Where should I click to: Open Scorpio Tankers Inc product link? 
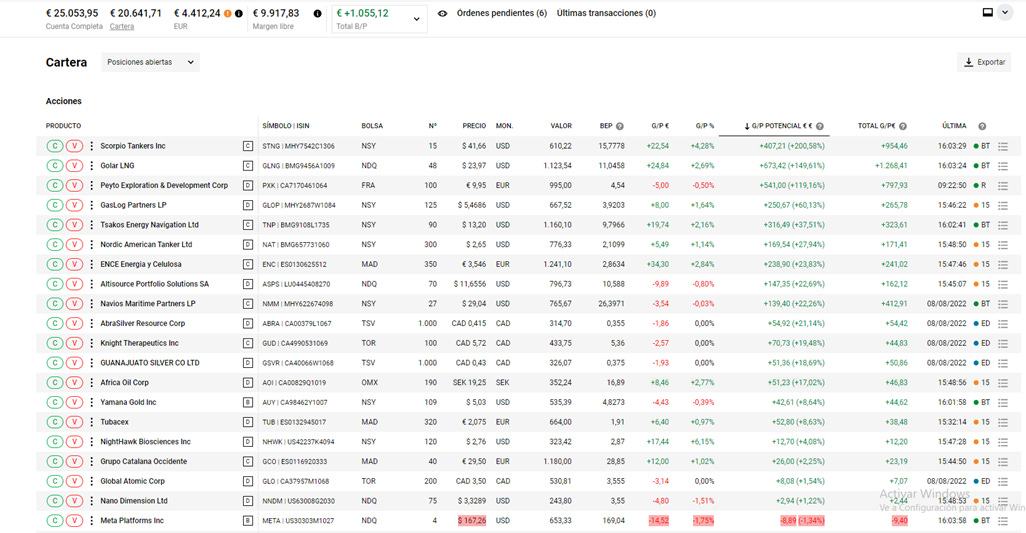click(133, 146)
